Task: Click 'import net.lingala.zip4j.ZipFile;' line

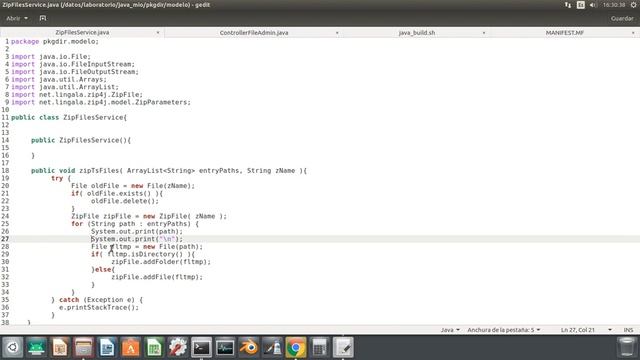Action: (77, 95)
